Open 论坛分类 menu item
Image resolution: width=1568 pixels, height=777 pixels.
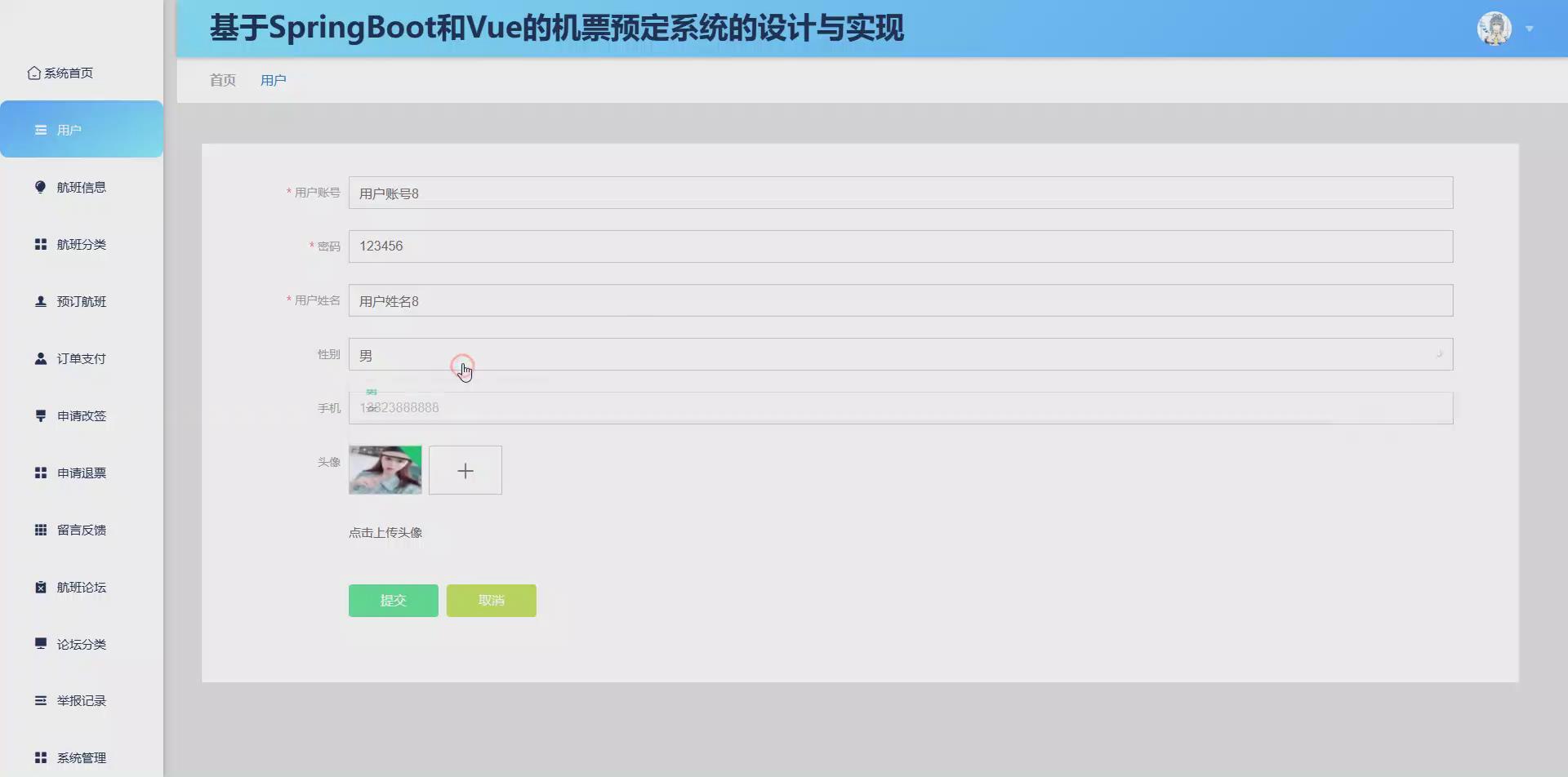[x=82, y=643]
